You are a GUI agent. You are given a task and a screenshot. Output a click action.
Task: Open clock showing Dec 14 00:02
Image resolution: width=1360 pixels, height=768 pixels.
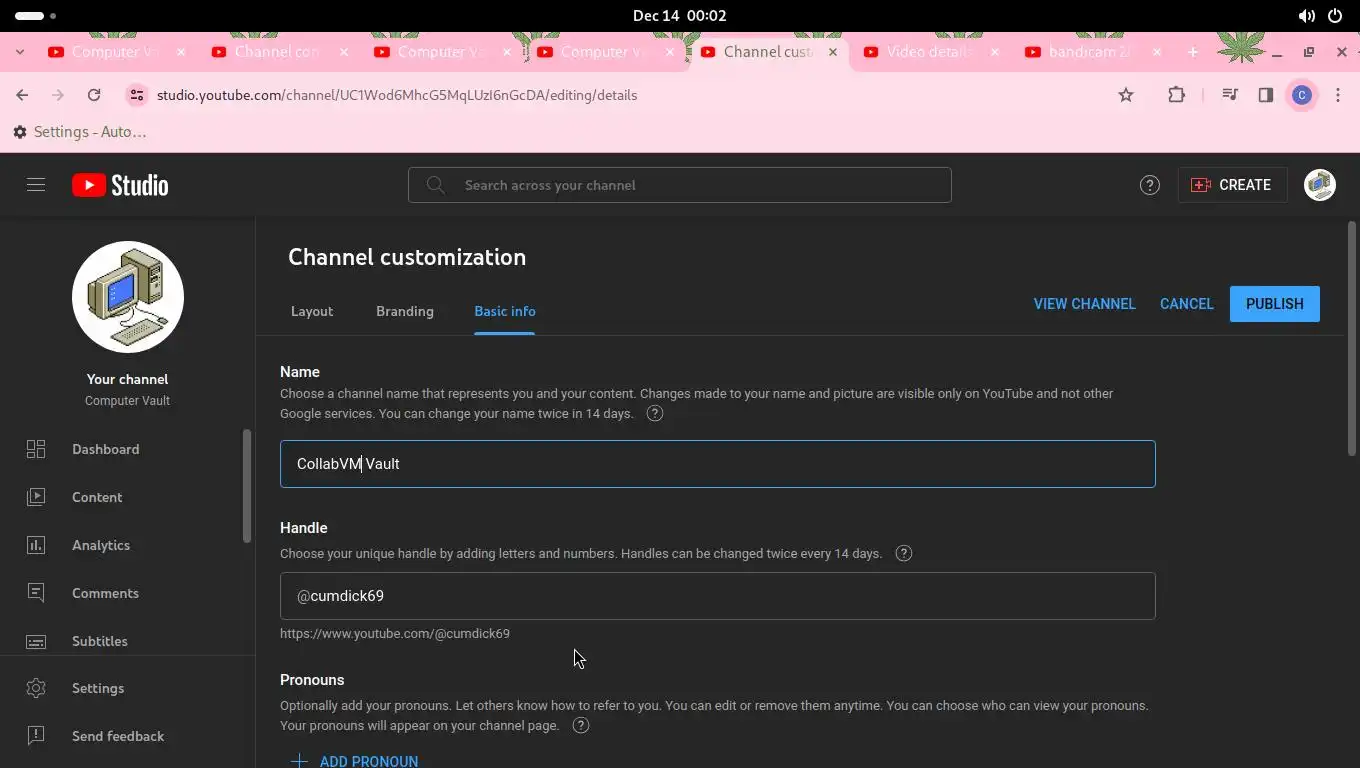pos(680,16)
